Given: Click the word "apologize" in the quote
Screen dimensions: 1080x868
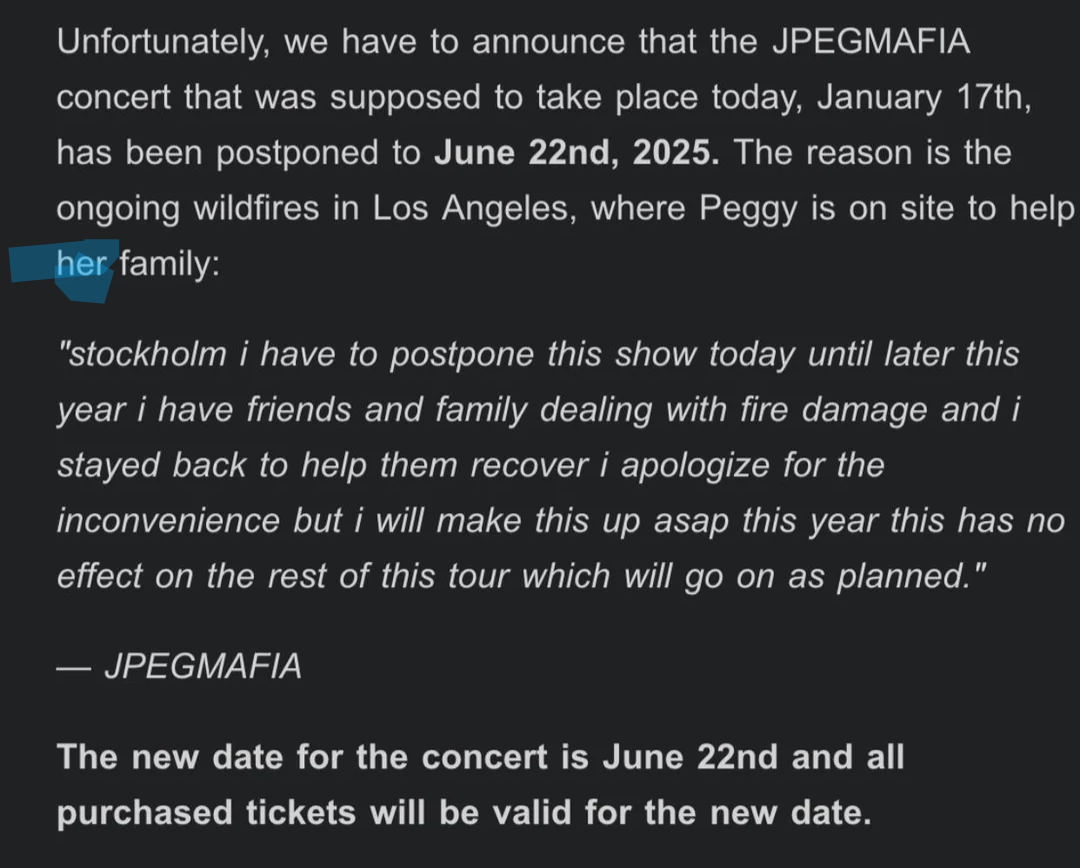Looking at the screenshot, I should [695, 466].
